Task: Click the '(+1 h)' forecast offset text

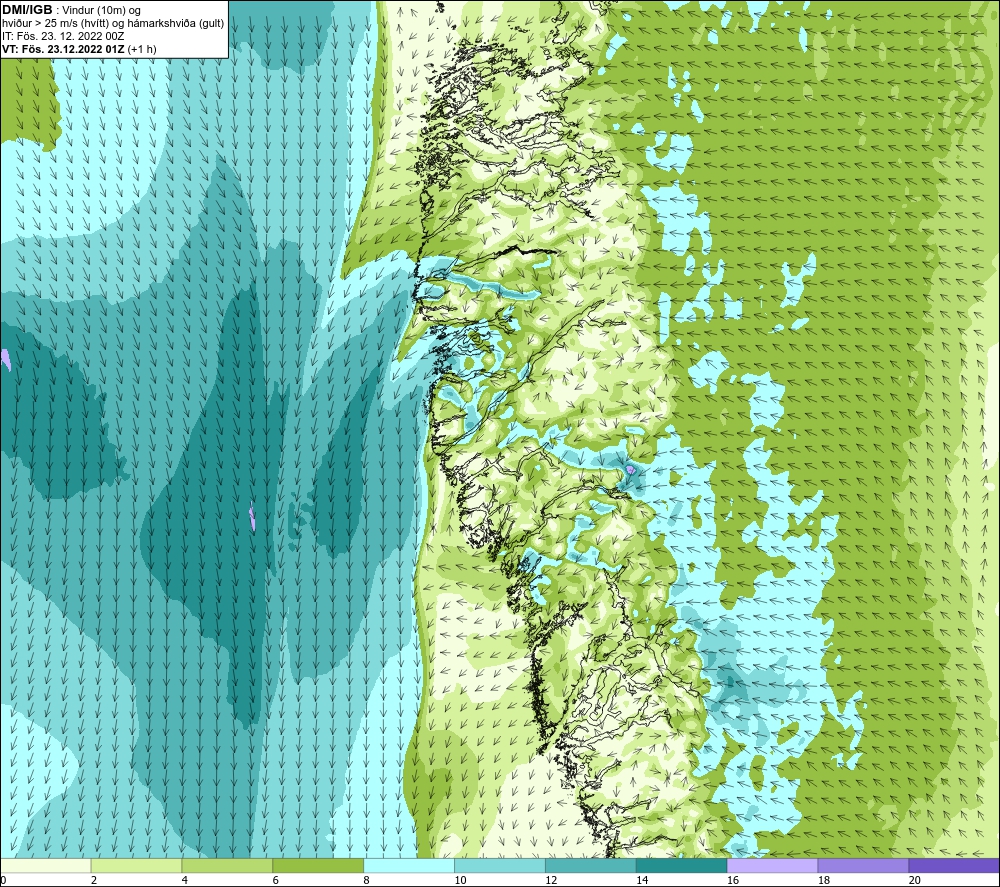Action: click(x=142, y=49)
